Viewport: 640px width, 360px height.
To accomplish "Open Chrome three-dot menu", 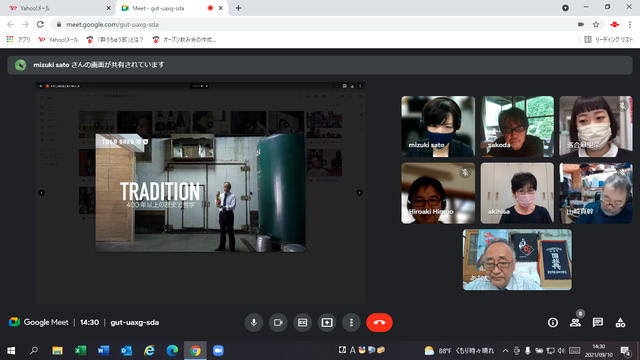I will (630, 24).
